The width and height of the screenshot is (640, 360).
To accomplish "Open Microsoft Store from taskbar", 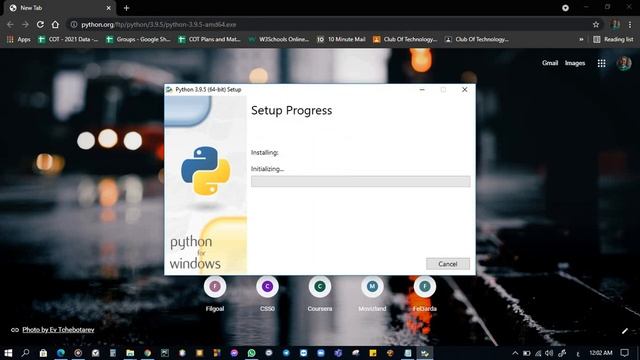I will pyautogui.click(x=43, y=353).
